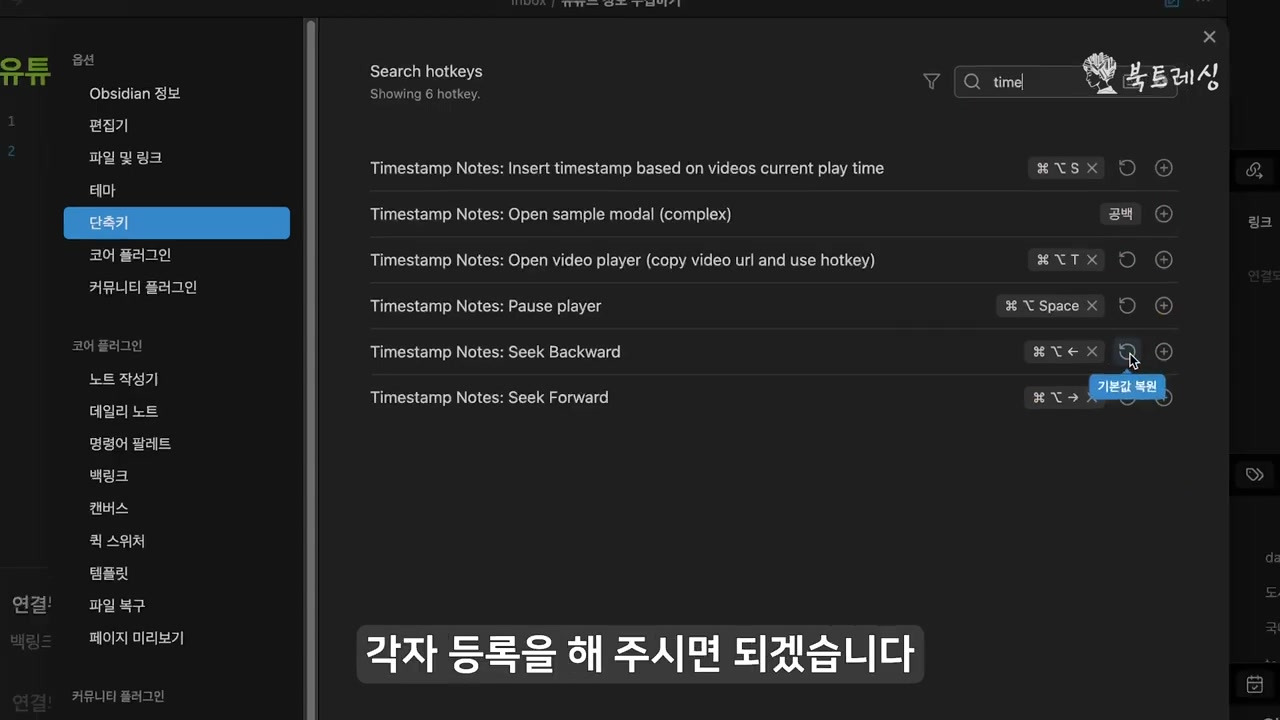Add hotkey for Open video player
The image size is (1280, 720).
pos(1163,260)
